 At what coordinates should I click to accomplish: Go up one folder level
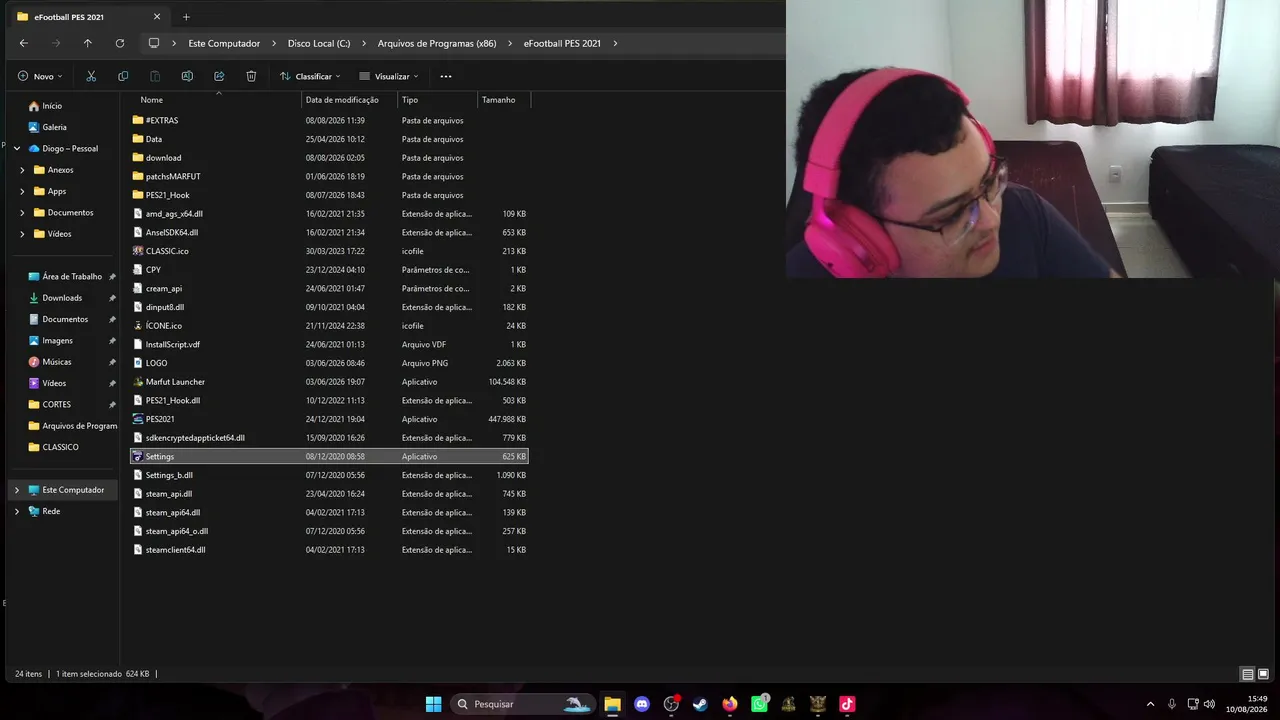pyautogui.click(x=88, y=43)
